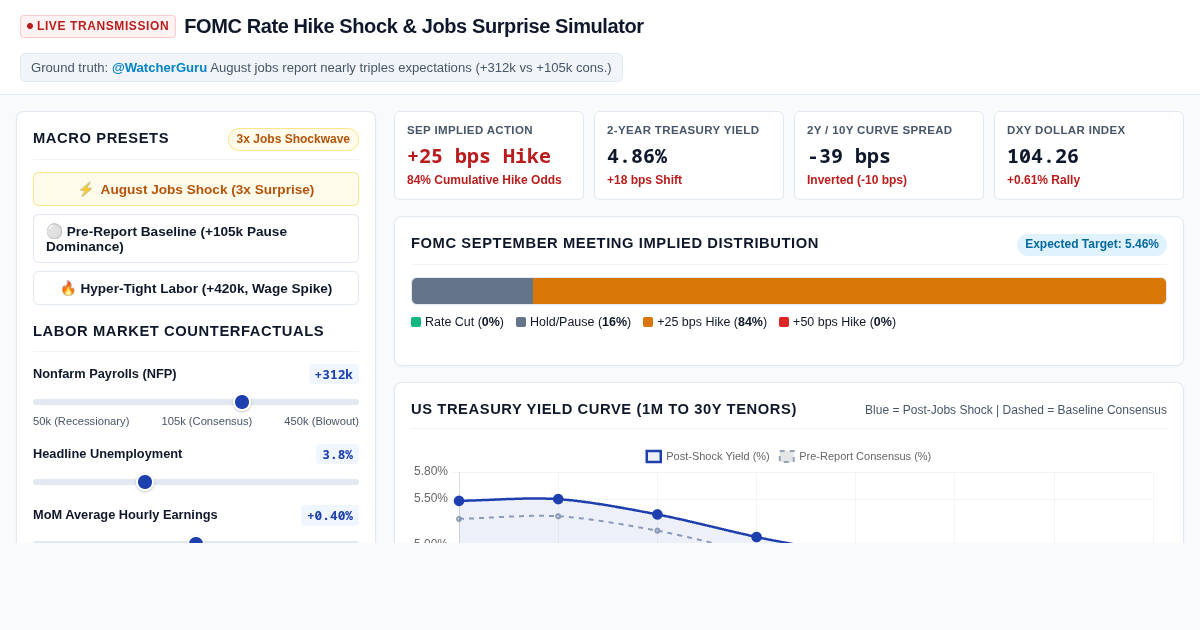Click '50k (Recessionary)' slider label
This screenshot has width=1200, height=630.
[81, 421]
